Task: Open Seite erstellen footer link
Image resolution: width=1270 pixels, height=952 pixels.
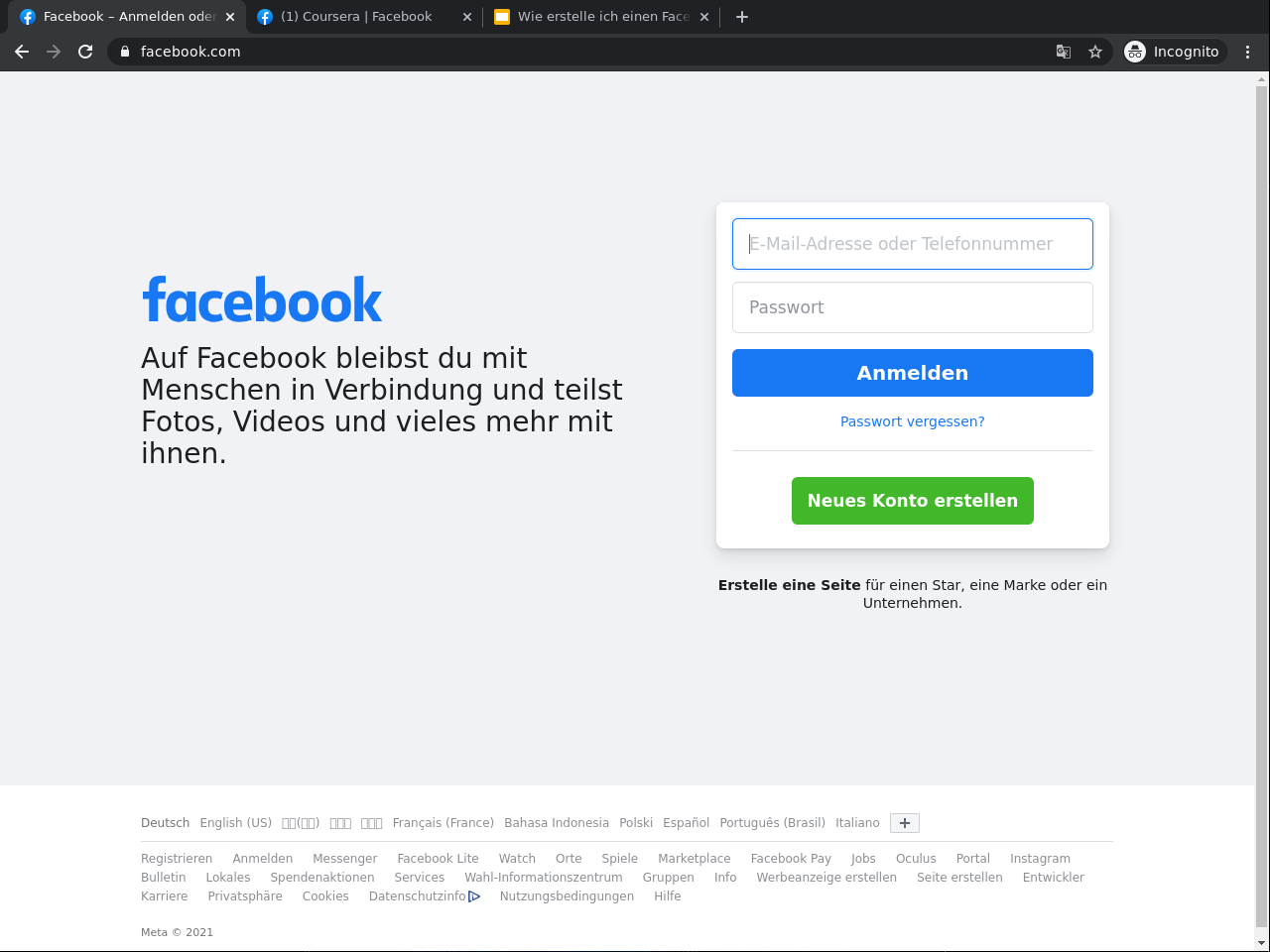Action: click(x=959, y=878)
